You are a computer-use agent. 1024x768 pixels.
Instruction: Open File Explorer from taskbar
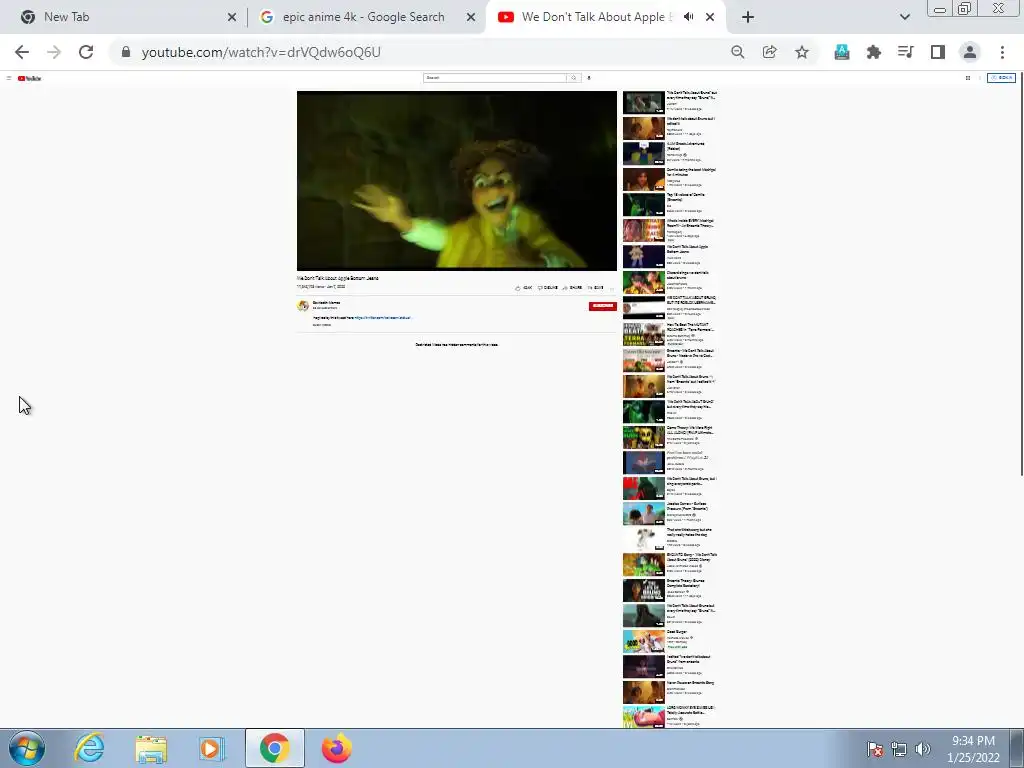pyautogui.click(x=151, y=748)
